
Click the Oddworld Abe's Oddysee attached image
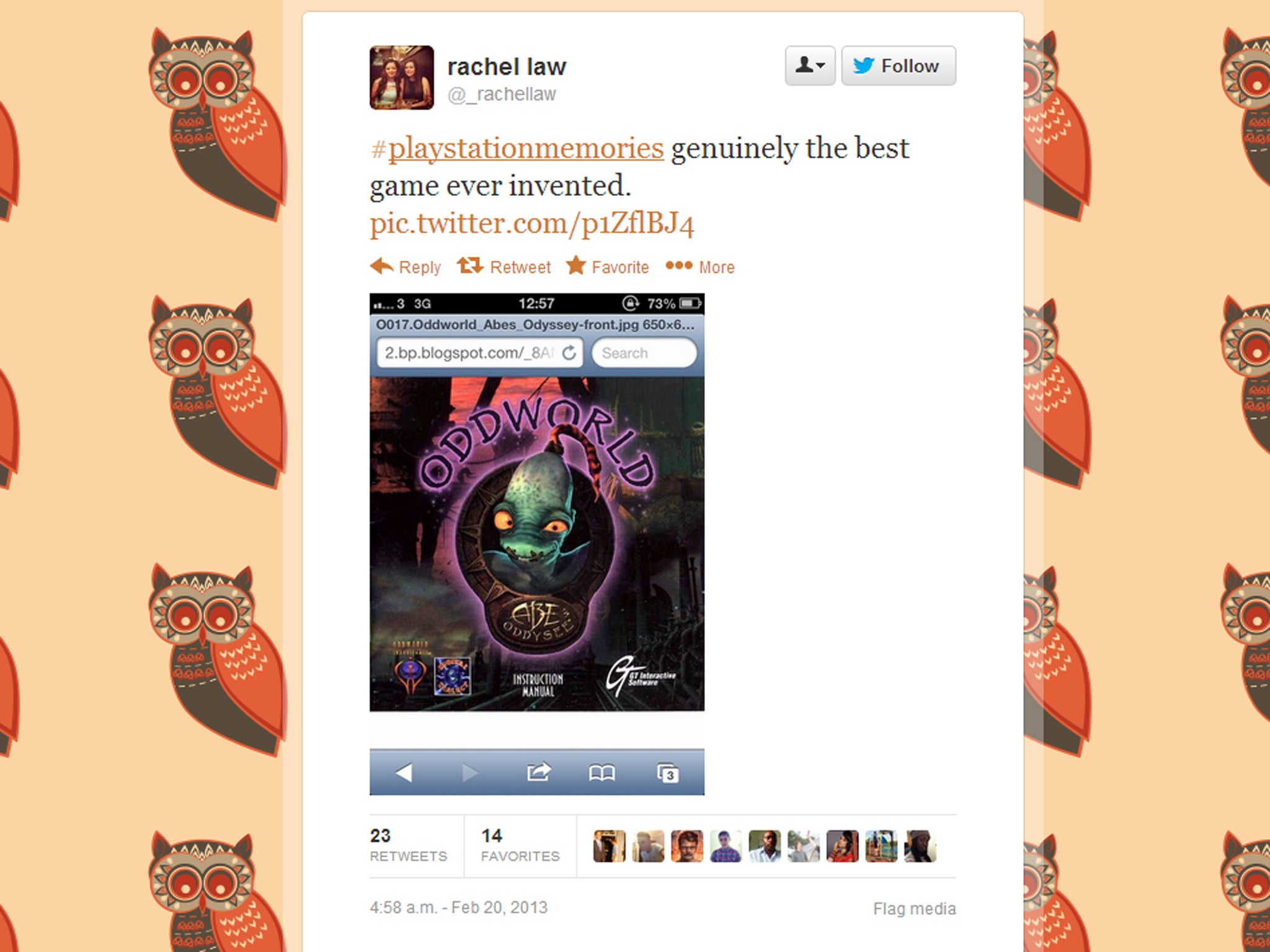click(537, 544)
